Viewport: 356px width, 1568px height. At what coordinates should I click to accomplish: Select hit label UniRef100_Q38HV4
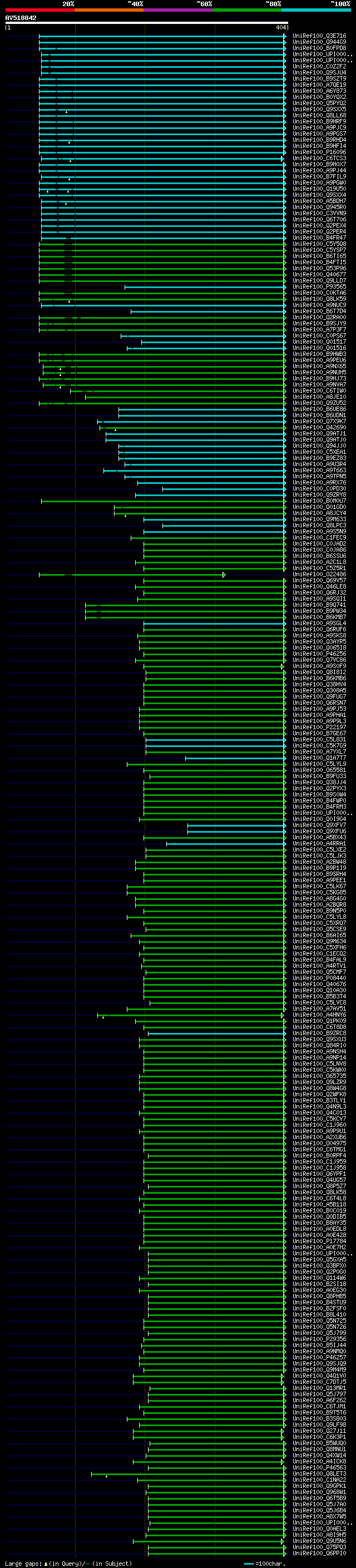click(319, 685)
